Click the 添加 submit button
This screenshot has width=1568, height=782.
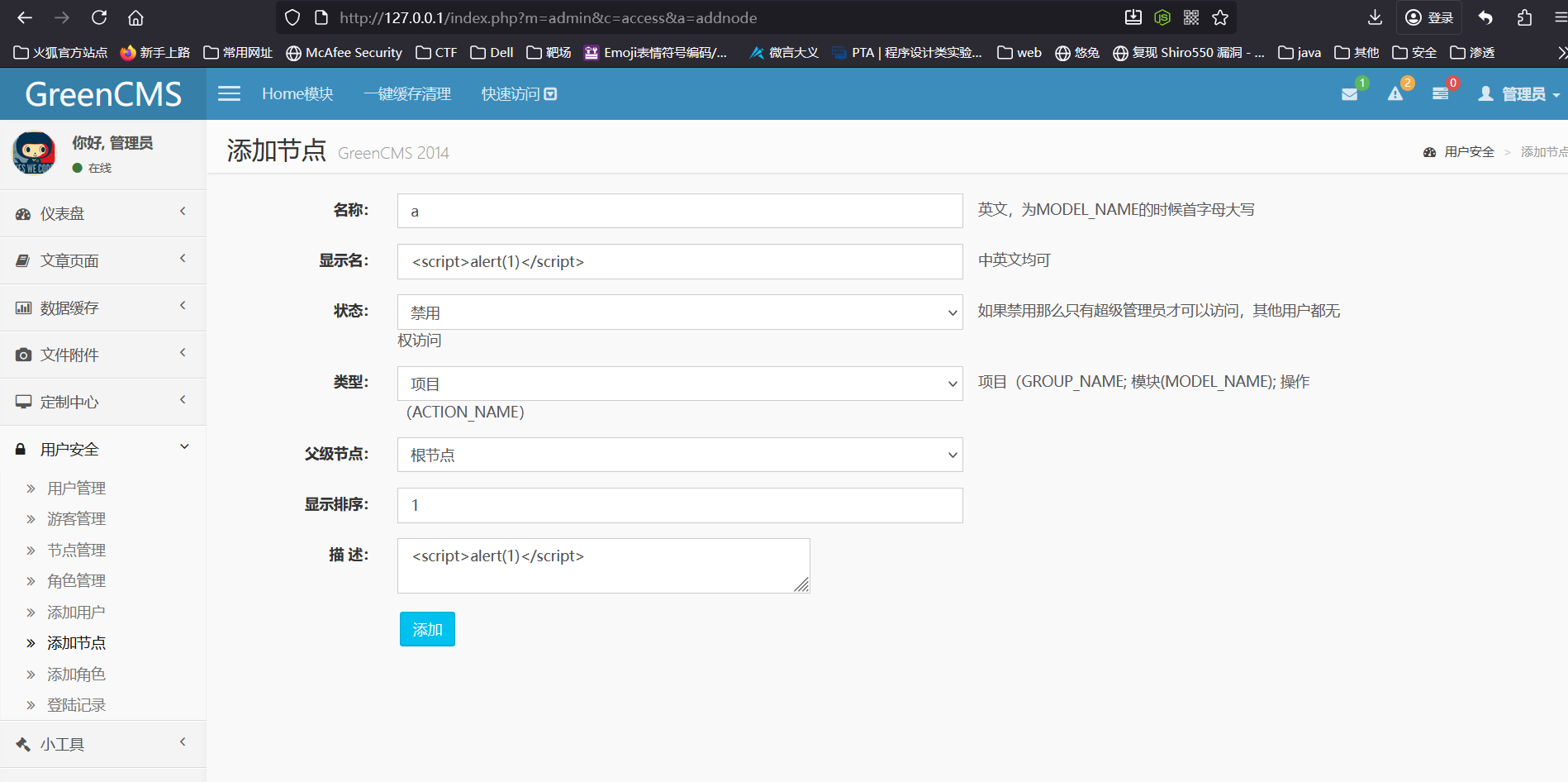coord(427,629)
